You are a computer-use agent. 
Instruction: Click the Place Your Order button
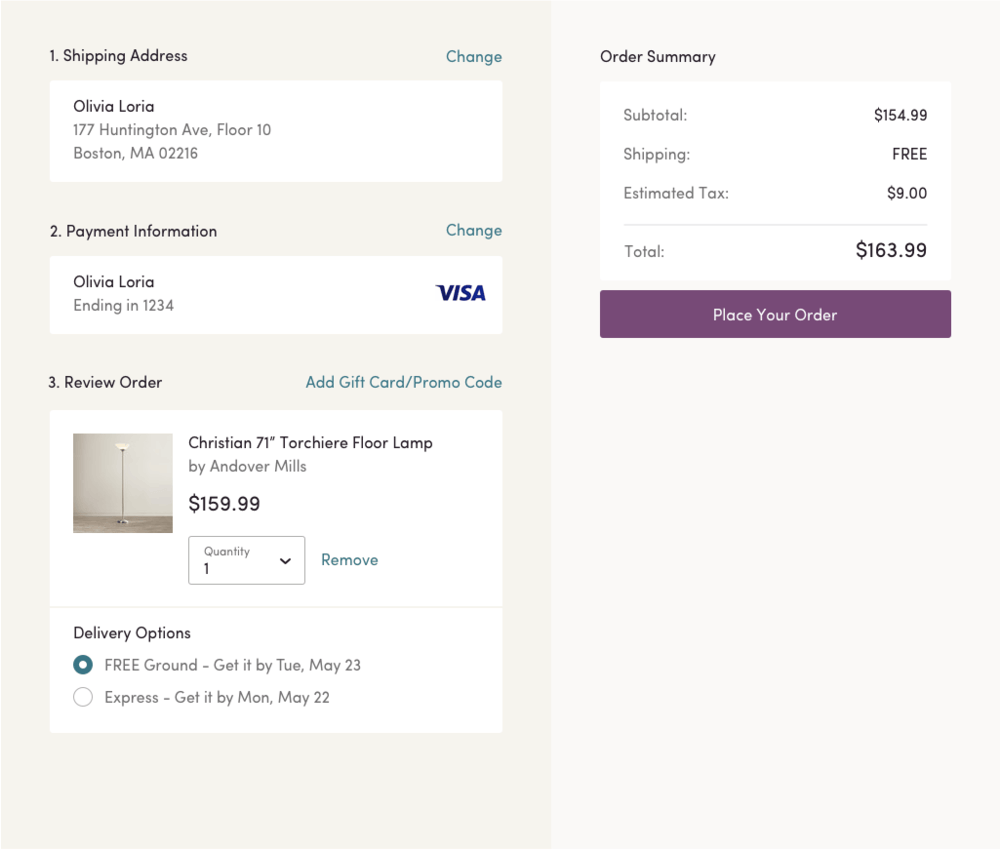point(775,314)
